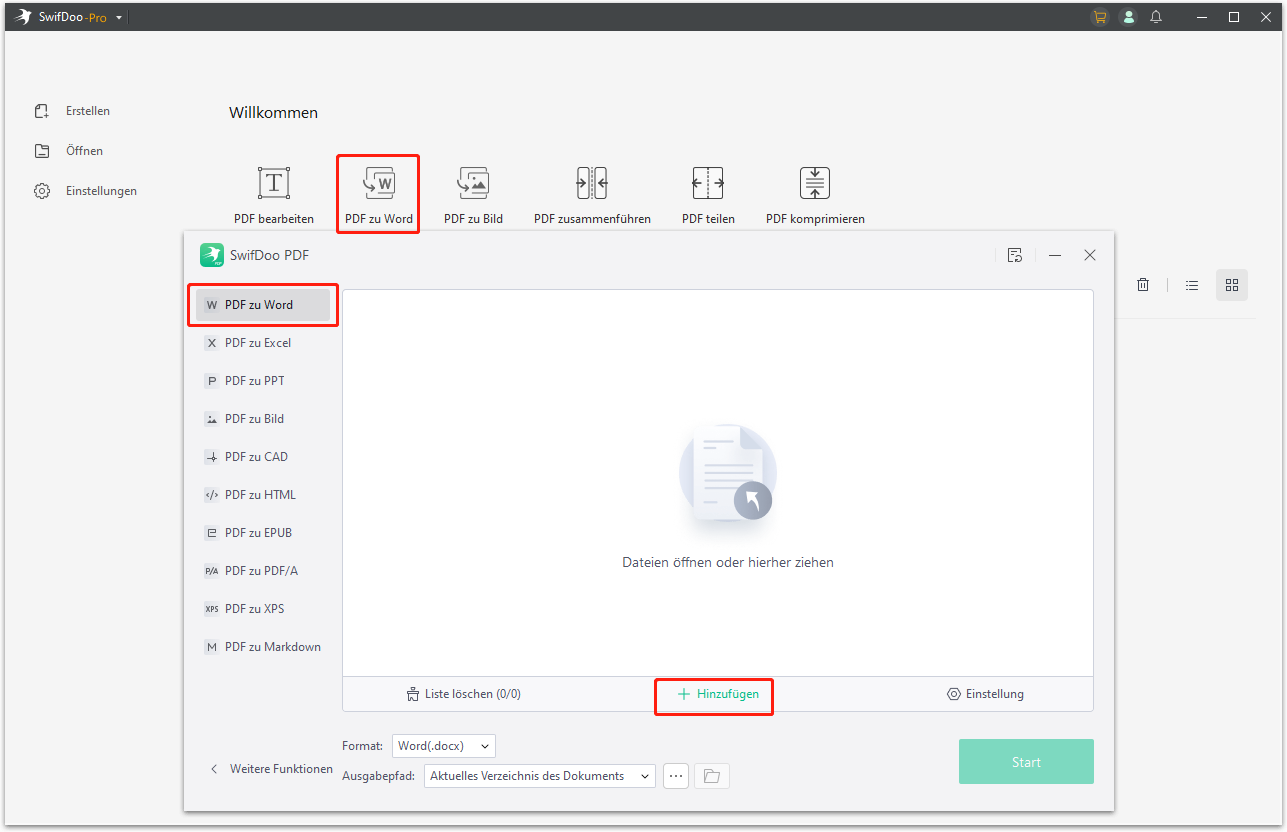
Task: Click the browse output path ellipsis button
Action: click(x=676, y=776)
